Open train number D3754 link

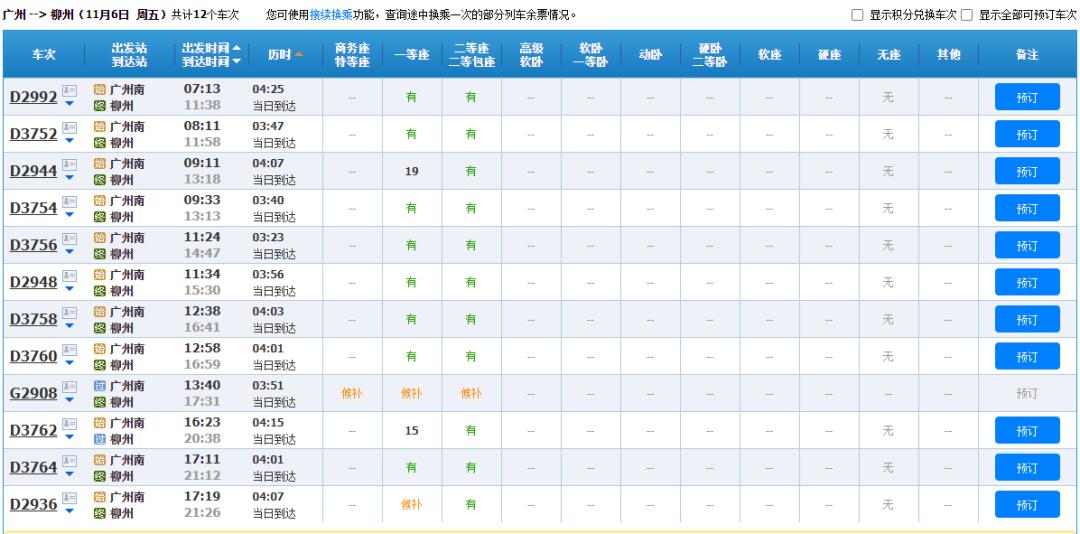pyautogui.click(x=33, y=207)
